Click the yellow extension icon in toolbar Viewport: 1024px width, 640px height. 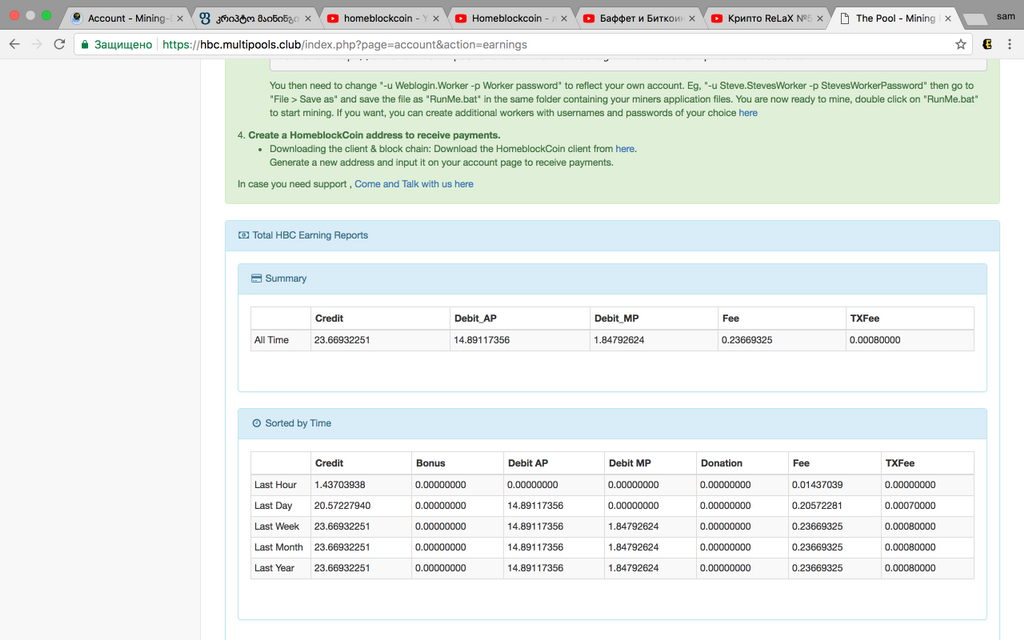[987, 44]
